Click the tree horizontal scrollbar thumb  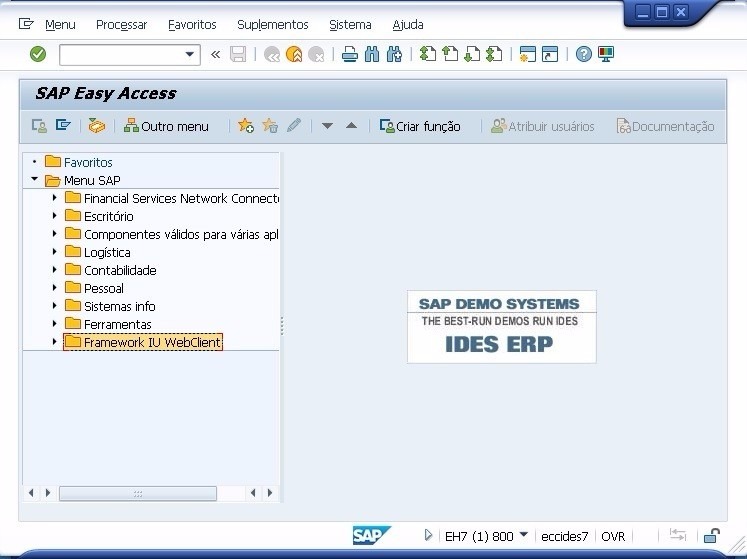(138, 493)
